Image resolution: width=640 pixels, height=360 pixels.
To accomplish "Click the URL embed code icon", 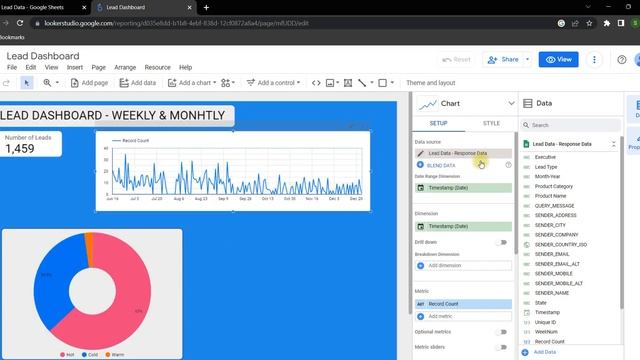I will (x=316, y=83).
